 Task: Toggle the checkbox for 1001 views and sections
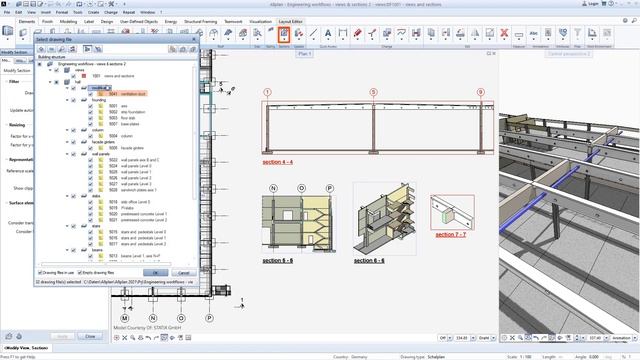tap(73, 76)
